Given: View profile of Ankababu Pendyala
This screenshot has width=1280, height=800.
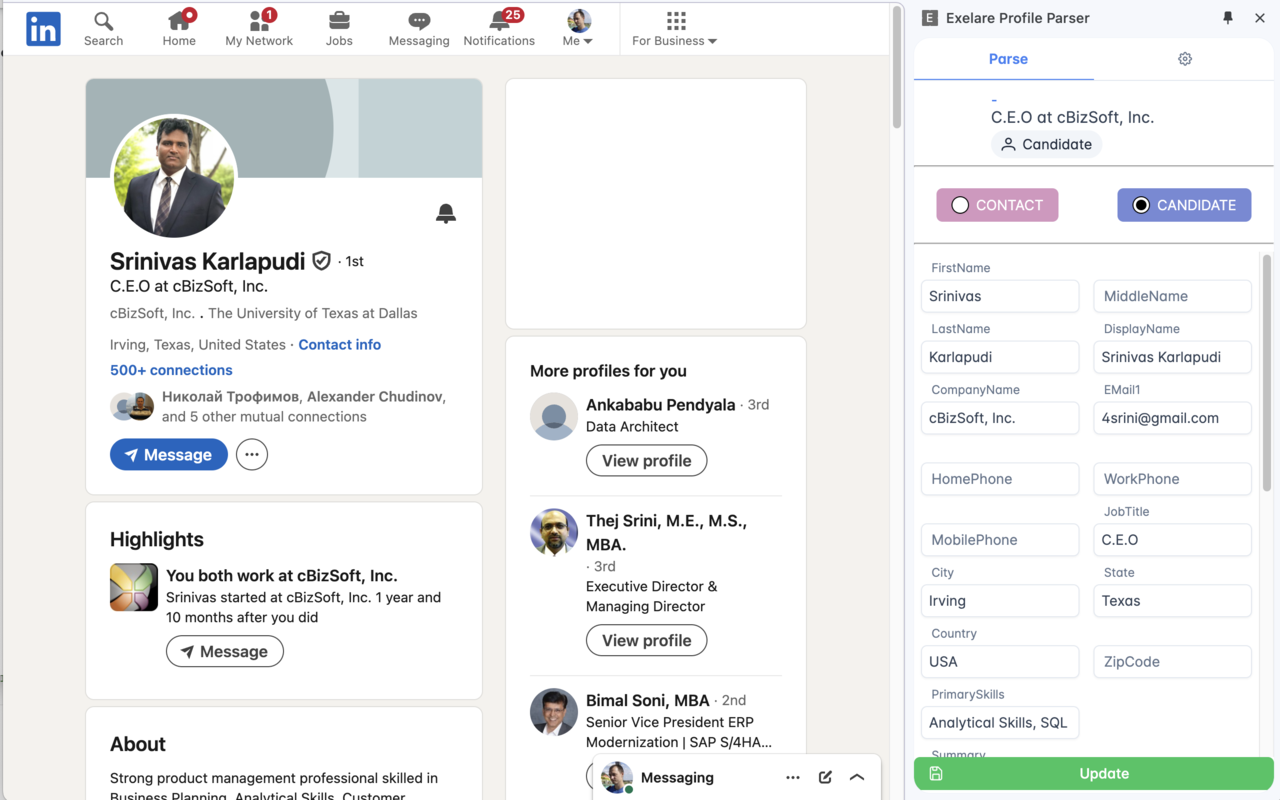Looking at the screenshot, I should pos(646,461).
